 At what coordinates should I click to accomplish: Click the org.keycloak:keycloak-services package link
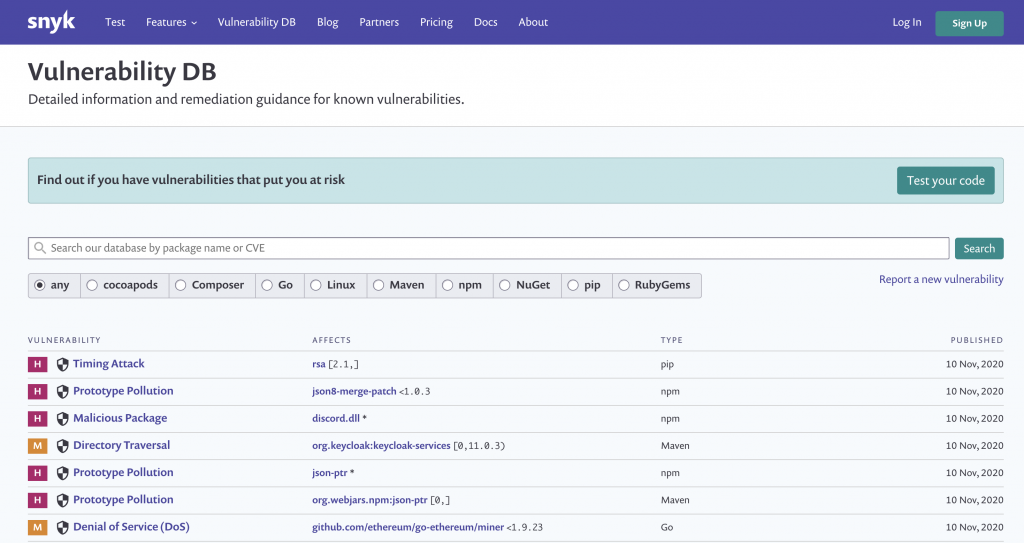tap(381, 446)
